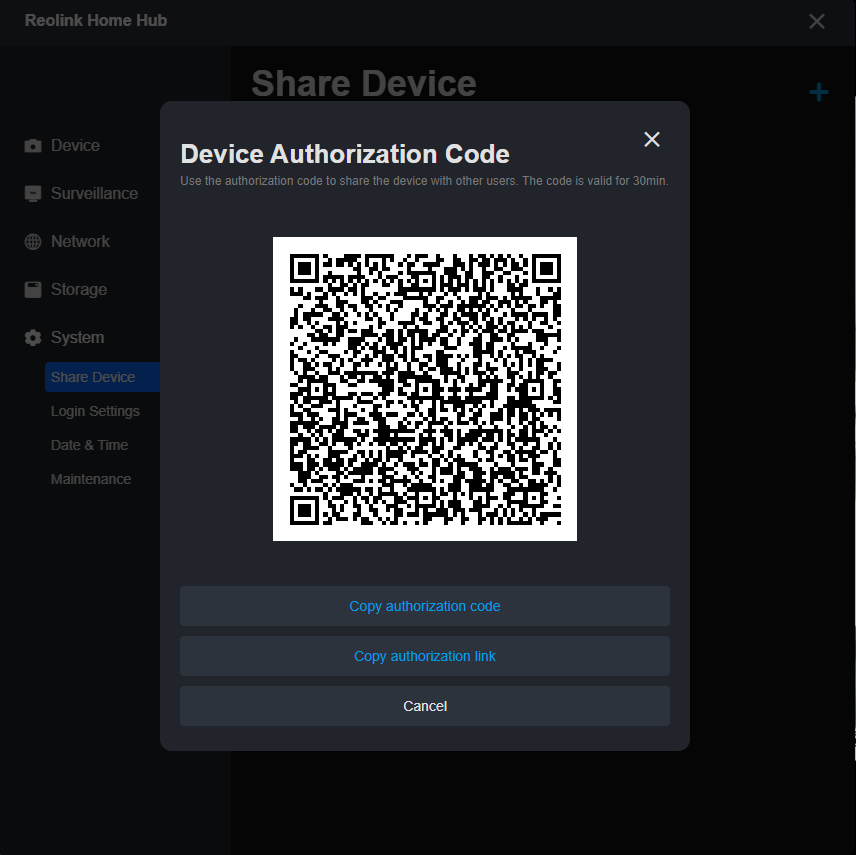856x855 pixels.
Task: Cancel the authorization code dialog
Action: tap(425, 706)
